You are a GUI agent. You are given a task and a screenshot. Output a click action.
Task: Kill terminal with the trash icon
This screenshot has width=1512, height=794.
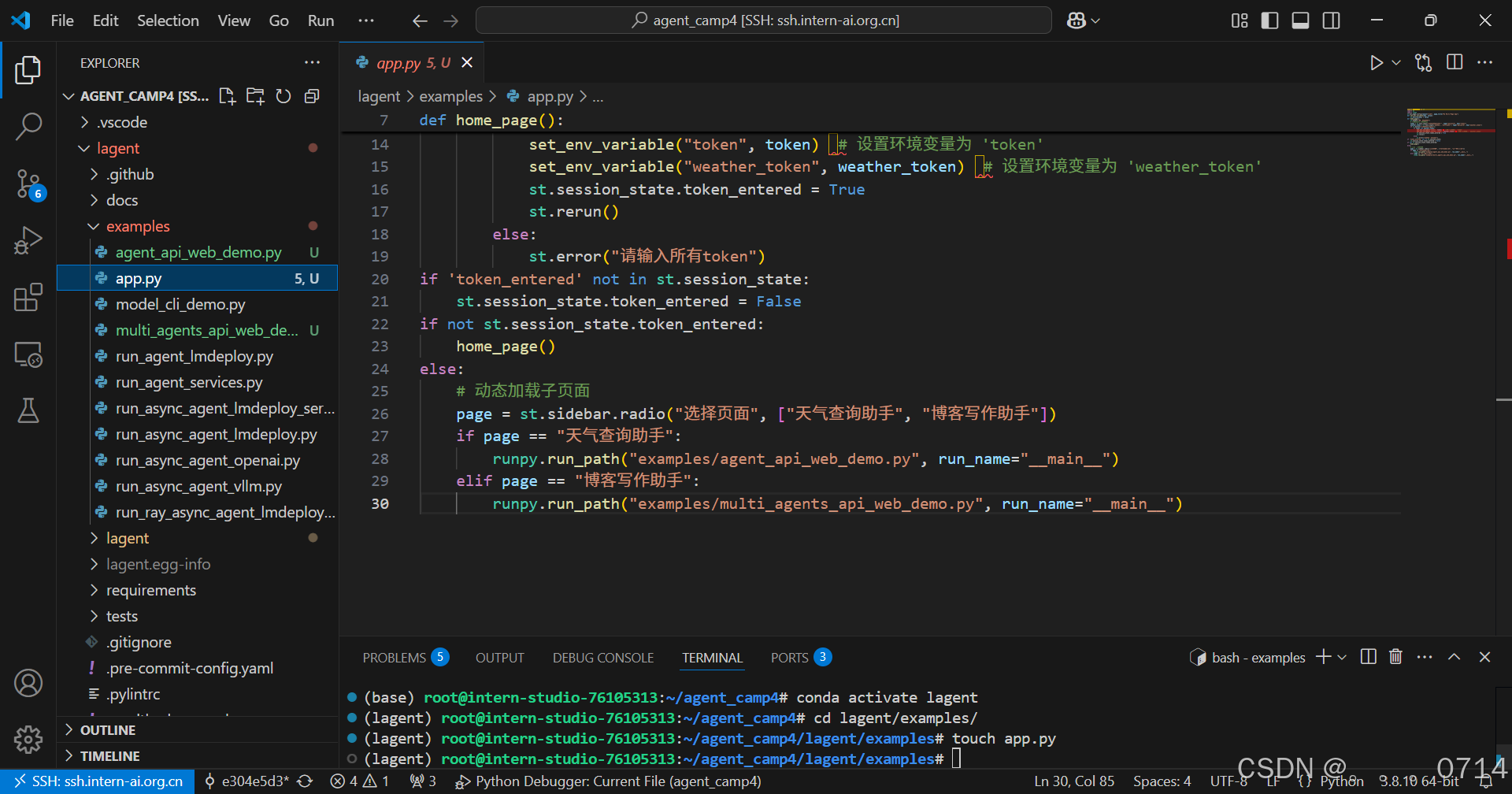tap(1395, 657)
